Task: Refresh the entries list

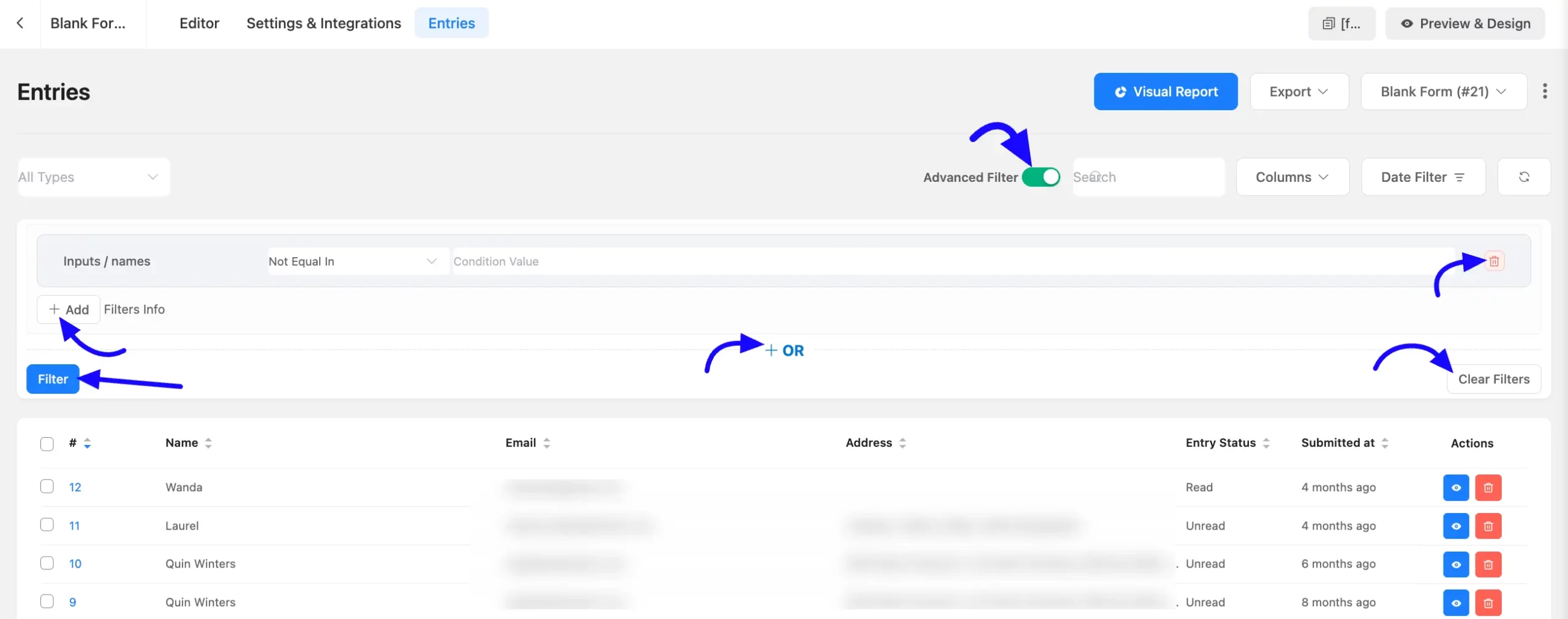Action: (1524, 177)
